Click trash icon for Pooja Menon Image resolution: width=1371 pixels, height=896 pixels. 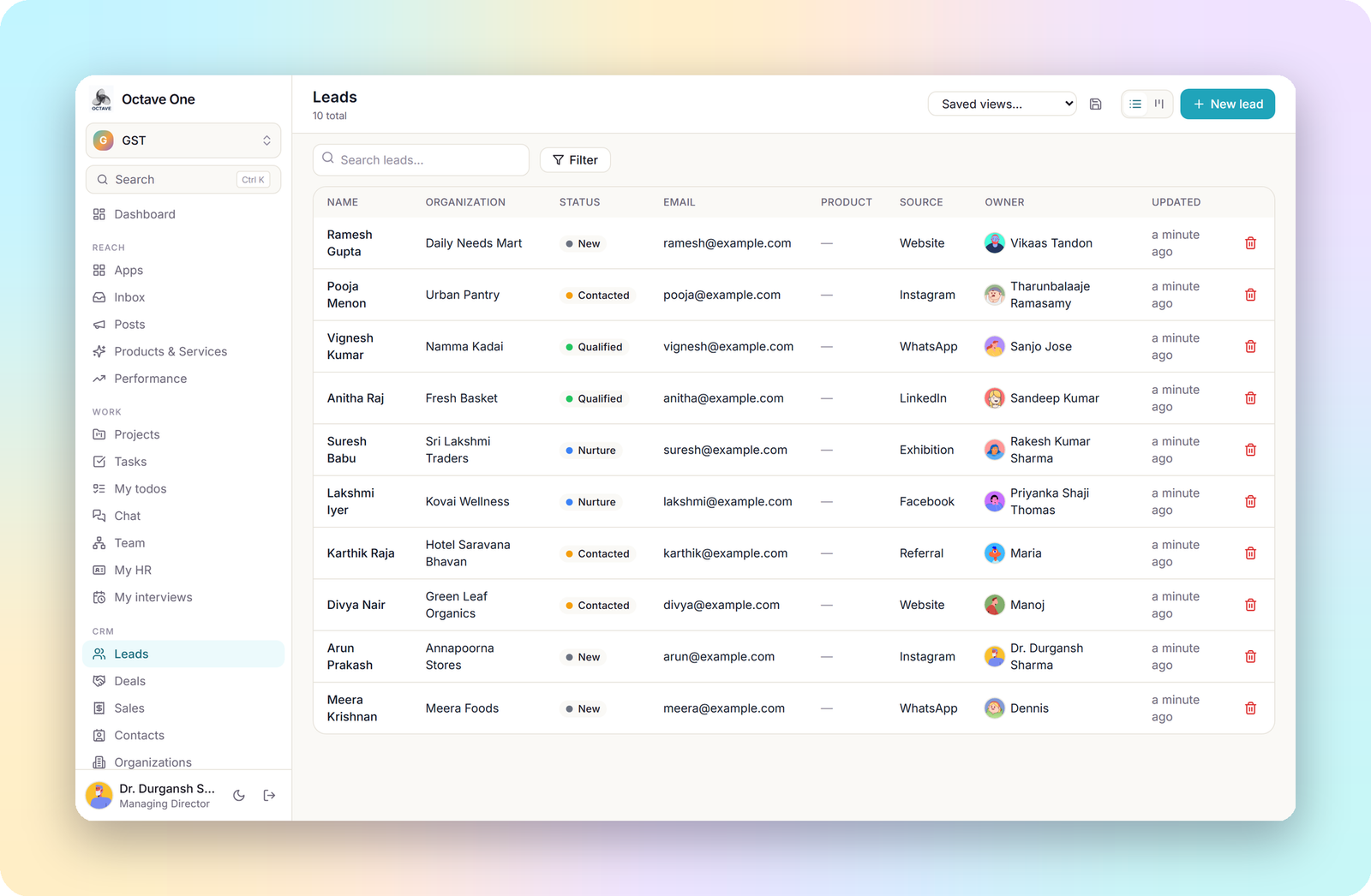tap(1250, 295)
